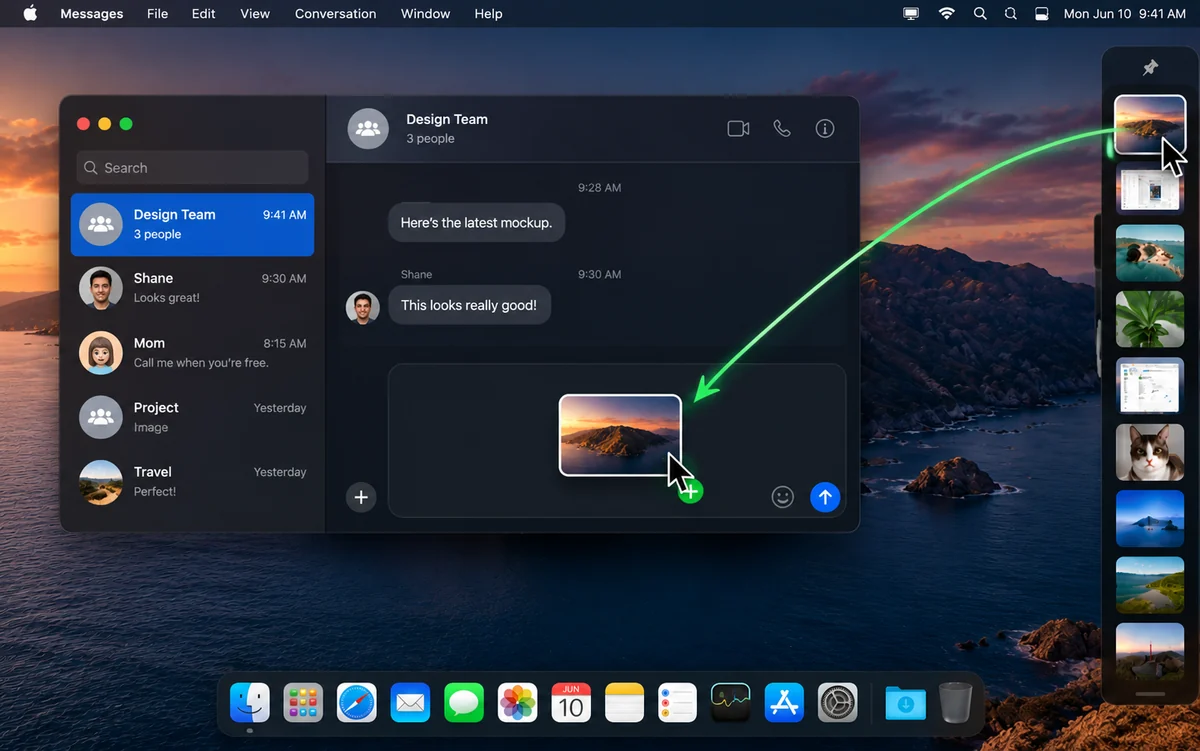Open Finder from the Dock
Viewport: 1200px width, 751px height.
[250, 703]
